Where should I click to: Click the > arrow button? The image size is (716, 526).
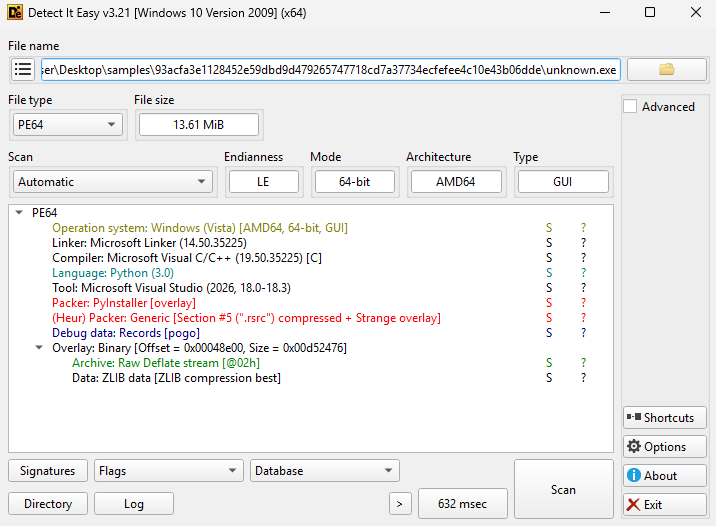pyautogui.click(x=400, y=504)
